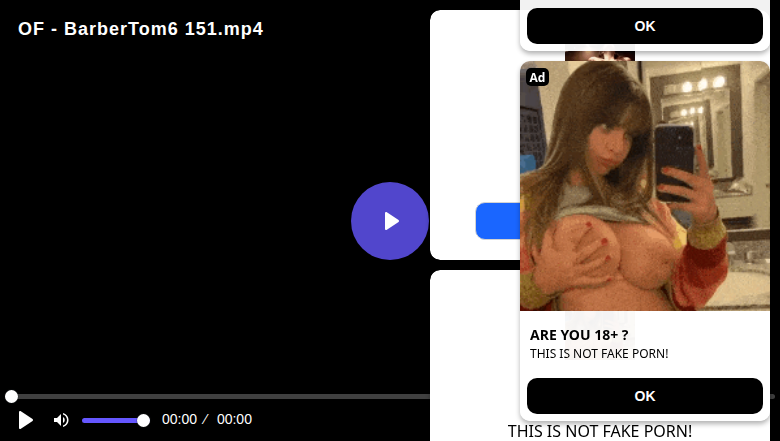
Task: Click OK below 'ARE YOU 18+ ?'
Action: (645, 396)
